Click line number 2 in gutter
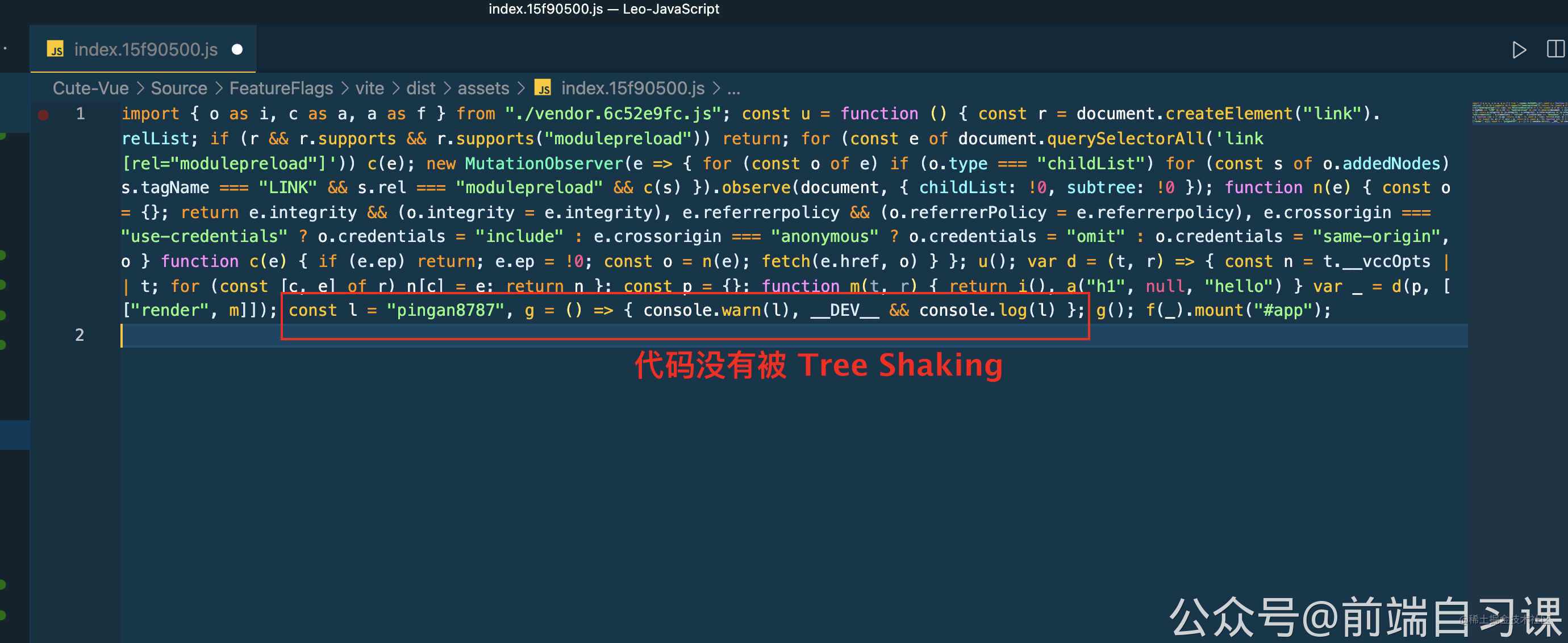Screen dimensions: 1568x643 coord(80,335)
